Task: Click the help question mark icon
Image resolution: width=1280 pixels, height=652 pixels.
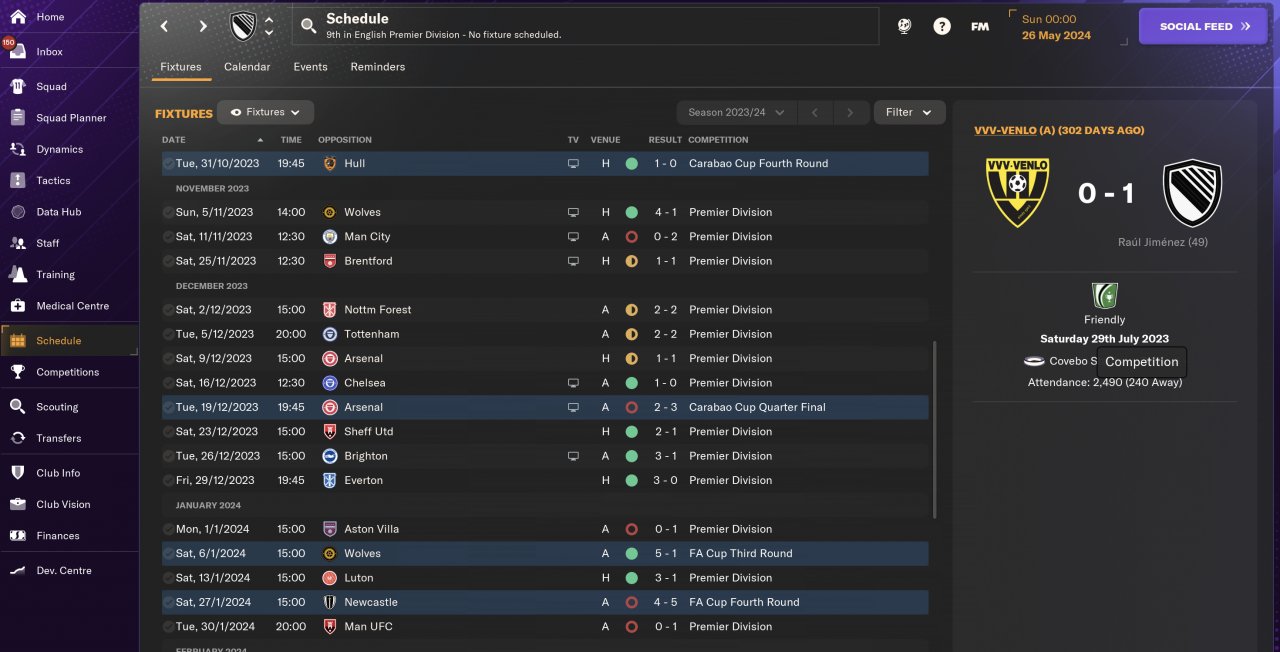Action: 942,27
